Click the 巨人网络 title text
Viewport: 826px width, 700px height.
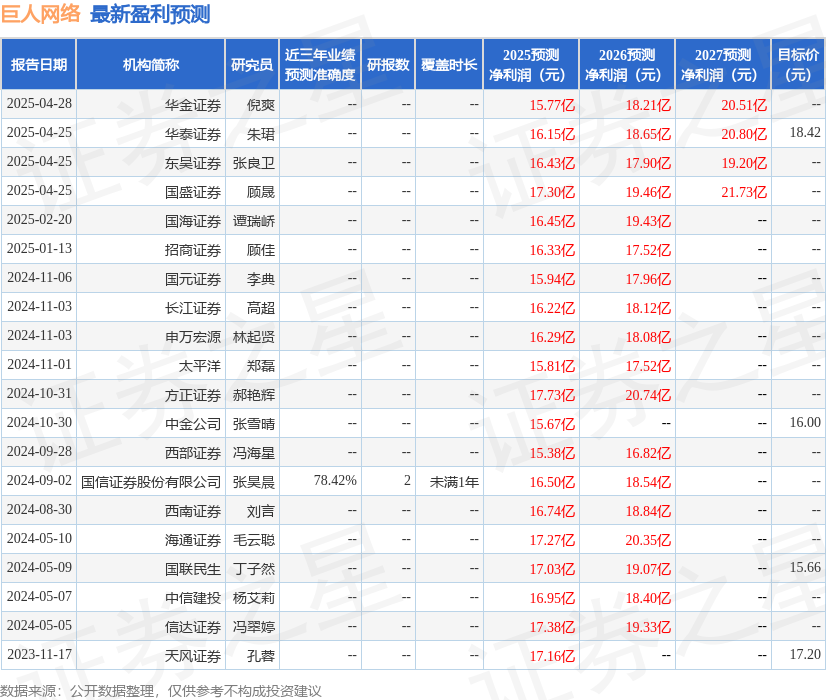click(x=41, y=14)
